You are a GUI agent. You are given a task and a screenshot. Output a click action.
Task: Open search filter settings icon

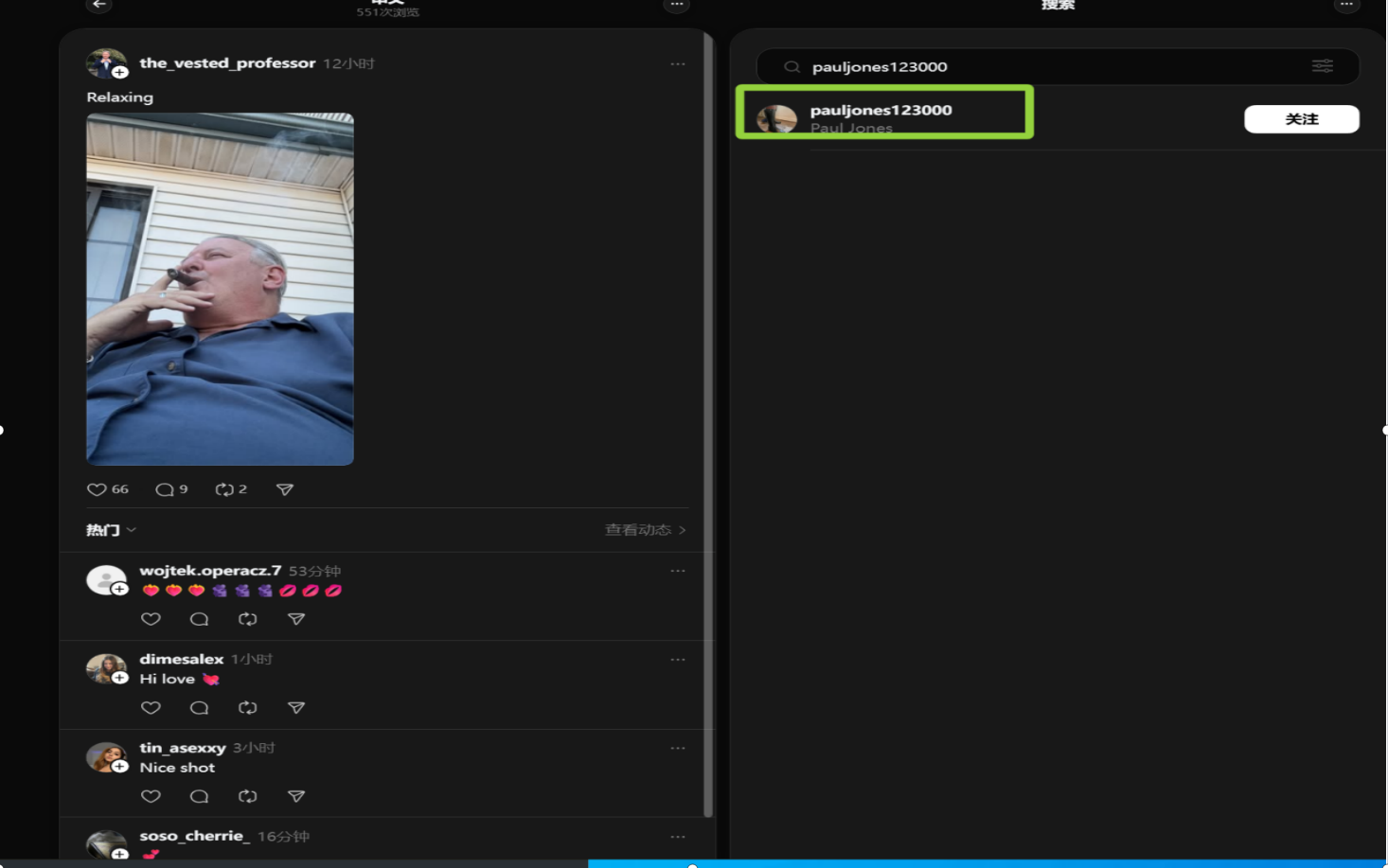[1322, 66]
